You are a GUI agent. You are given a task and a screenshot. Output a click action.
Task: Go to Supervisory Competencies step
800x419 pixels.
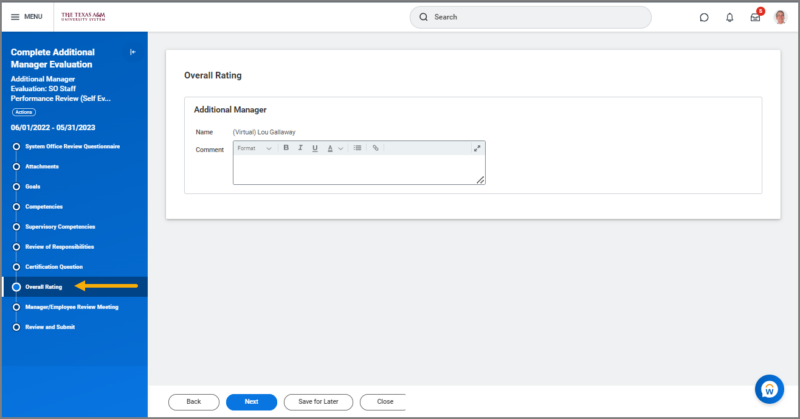coord(60,227)
